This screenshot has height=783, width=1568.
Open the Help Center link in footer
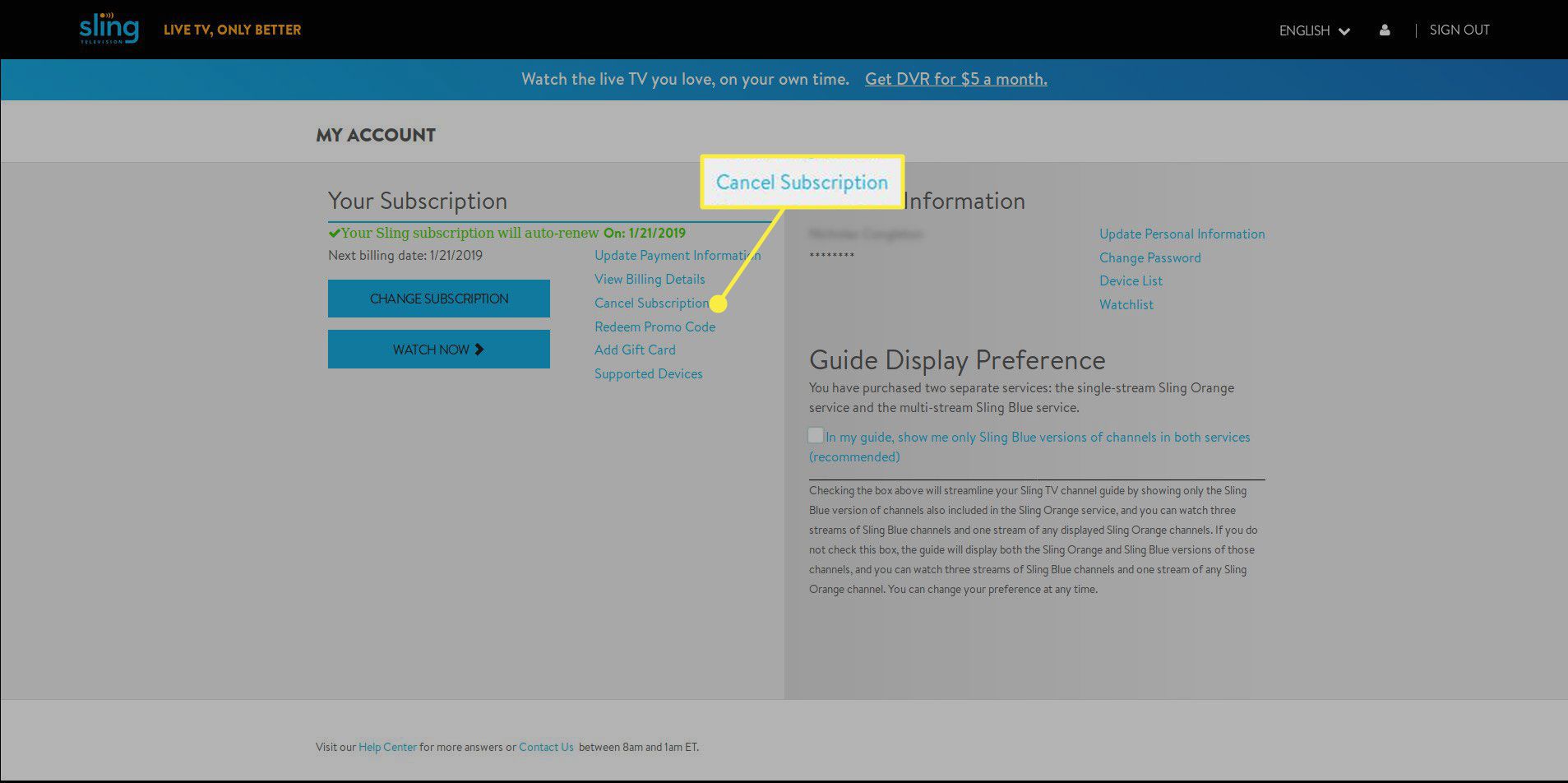(387, 748)
